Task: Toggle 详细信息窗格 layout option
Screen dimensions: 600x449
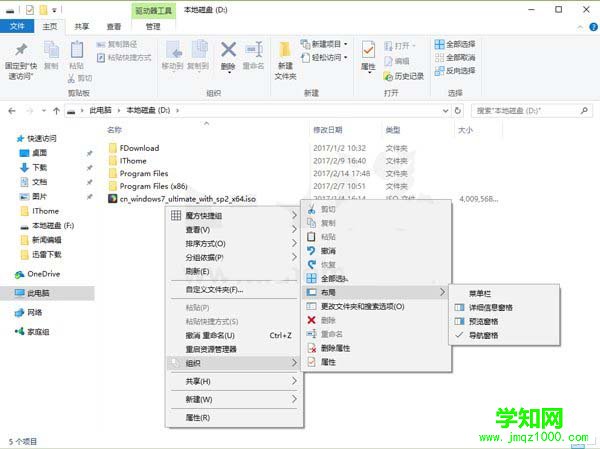Action: pyautogui.click(x=504, y=307)
